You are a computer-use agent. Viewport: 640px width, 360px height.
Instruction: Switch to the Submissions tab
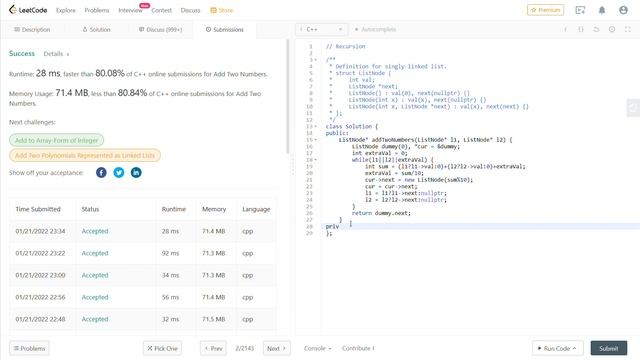[224, 29]
